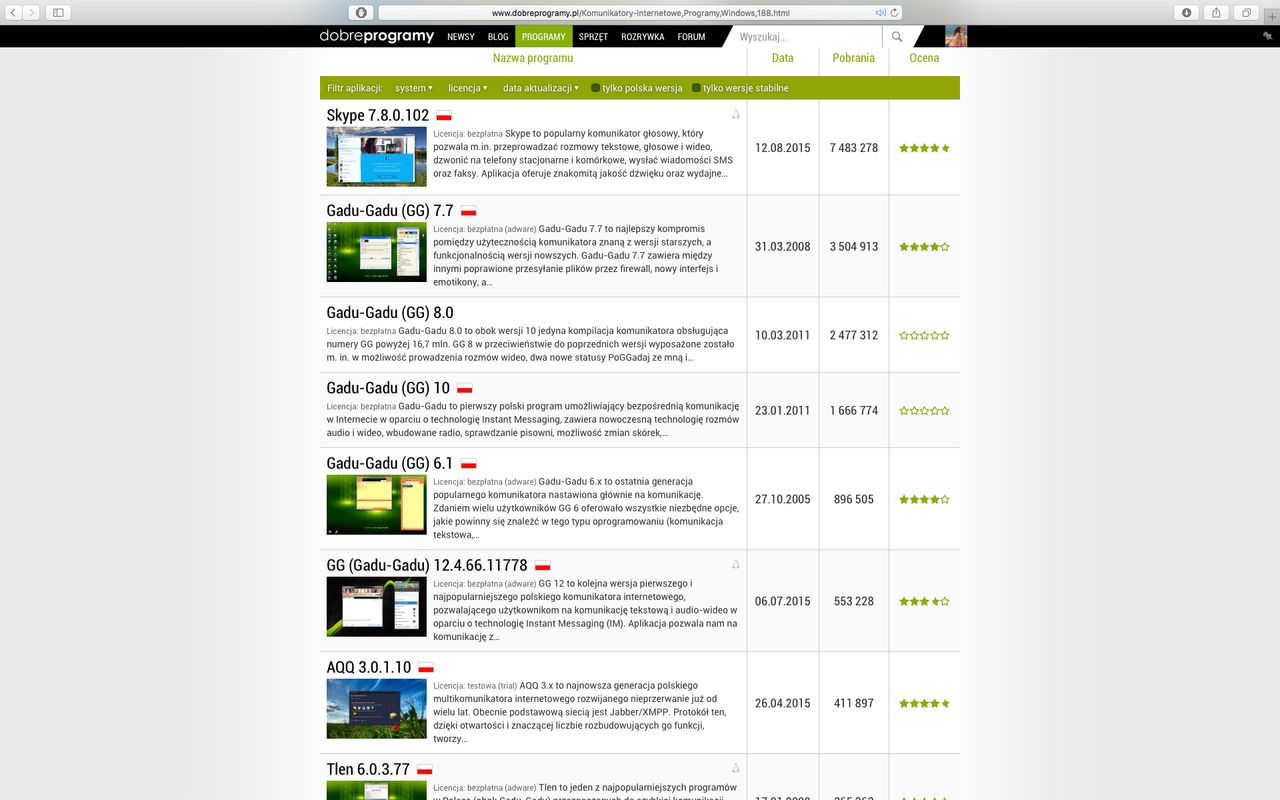
Task: Click the Polish flag next to Tlen 6.0.3.77
Action: tap(424, 770)
